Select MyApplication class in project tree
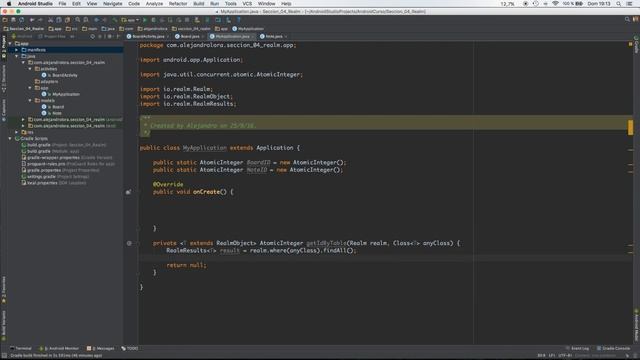The width and height of the screenshot is (640, 360). pos(61,94)
